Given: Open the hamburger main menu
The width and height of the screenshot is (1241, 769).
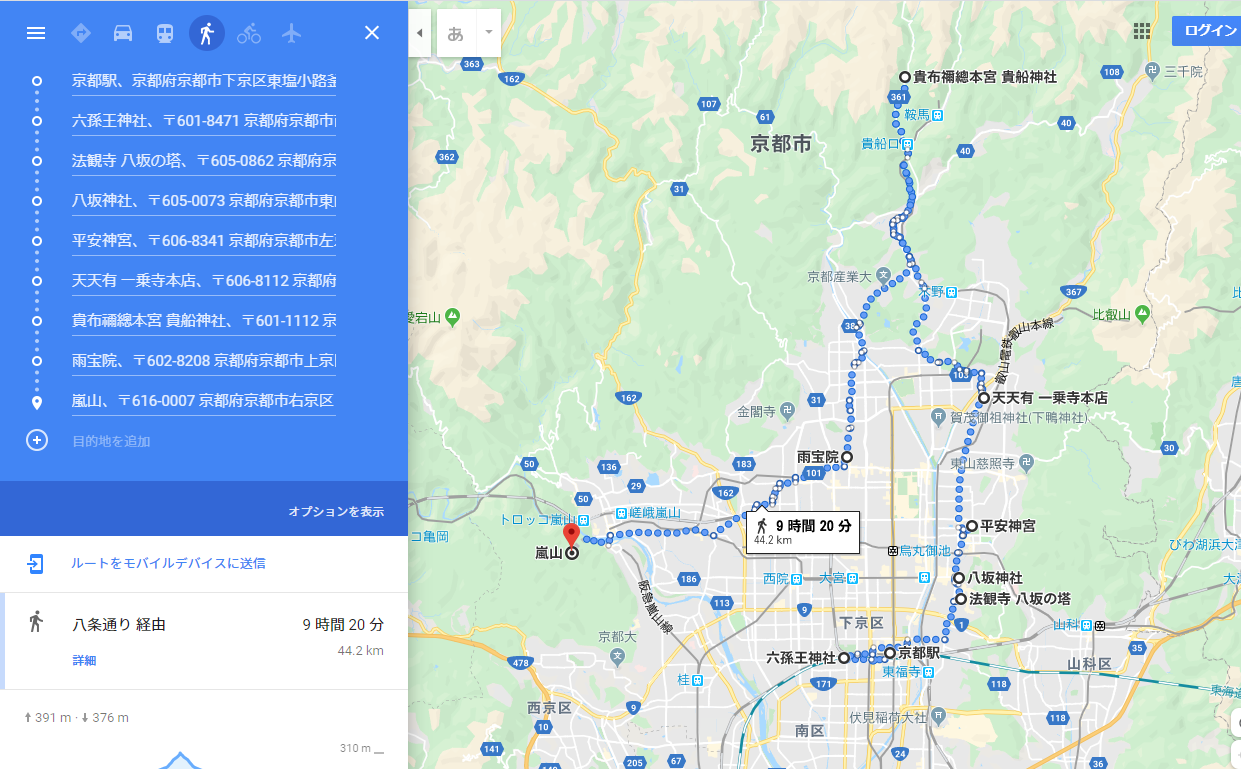Looking at the screenshot, I should click(36, 33).
